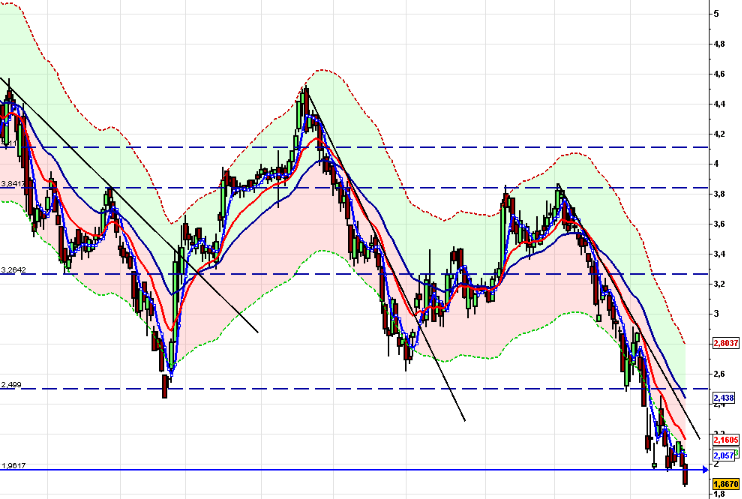Click the red 2,8037 price tag
Viewport: 742px width, 499px height.
click(x=726, y=343)
